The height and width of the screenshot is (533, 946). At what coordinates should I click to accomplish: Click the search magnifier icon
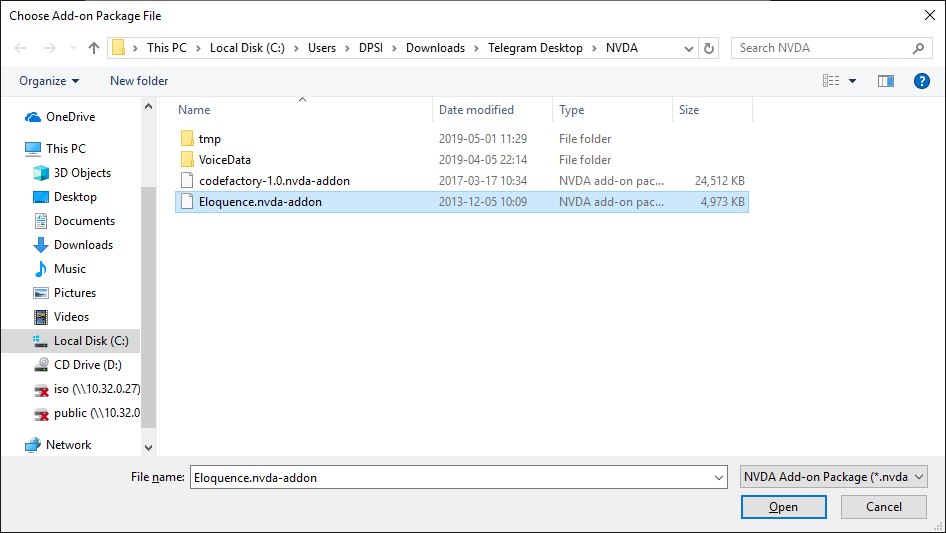click(x=918, y=48)
